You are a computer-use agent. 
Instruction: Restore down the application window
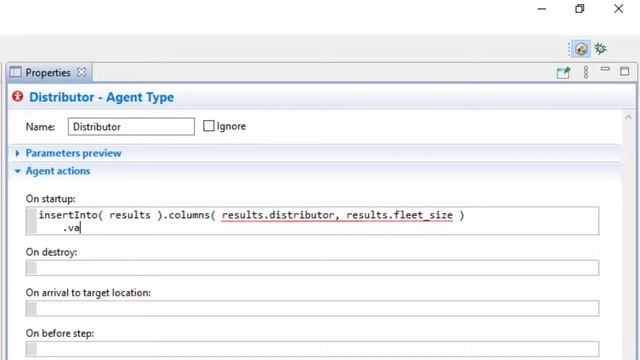pos(580,9)
